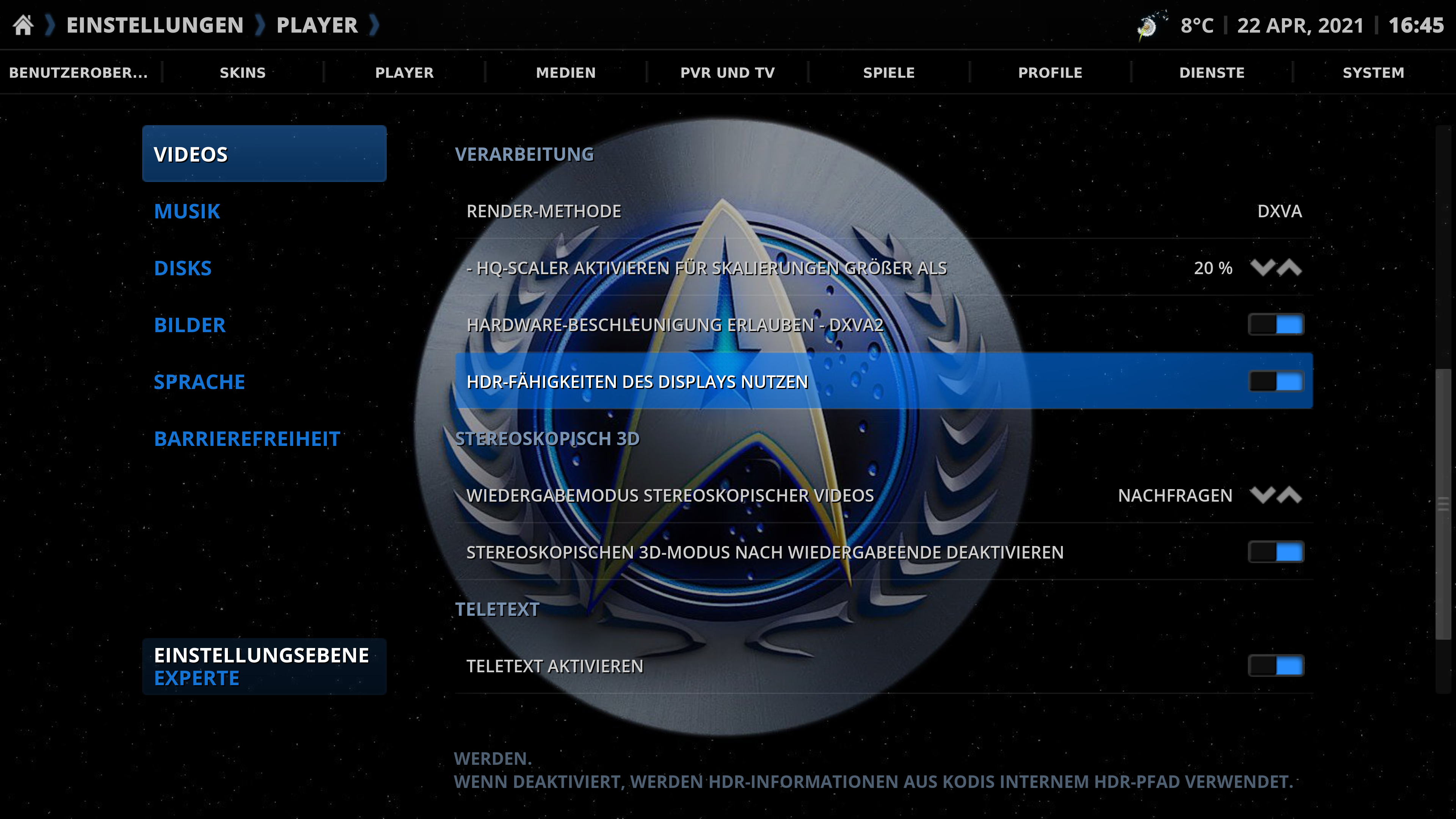Click Player in the breadcrumb

click(x=317, y=25)
